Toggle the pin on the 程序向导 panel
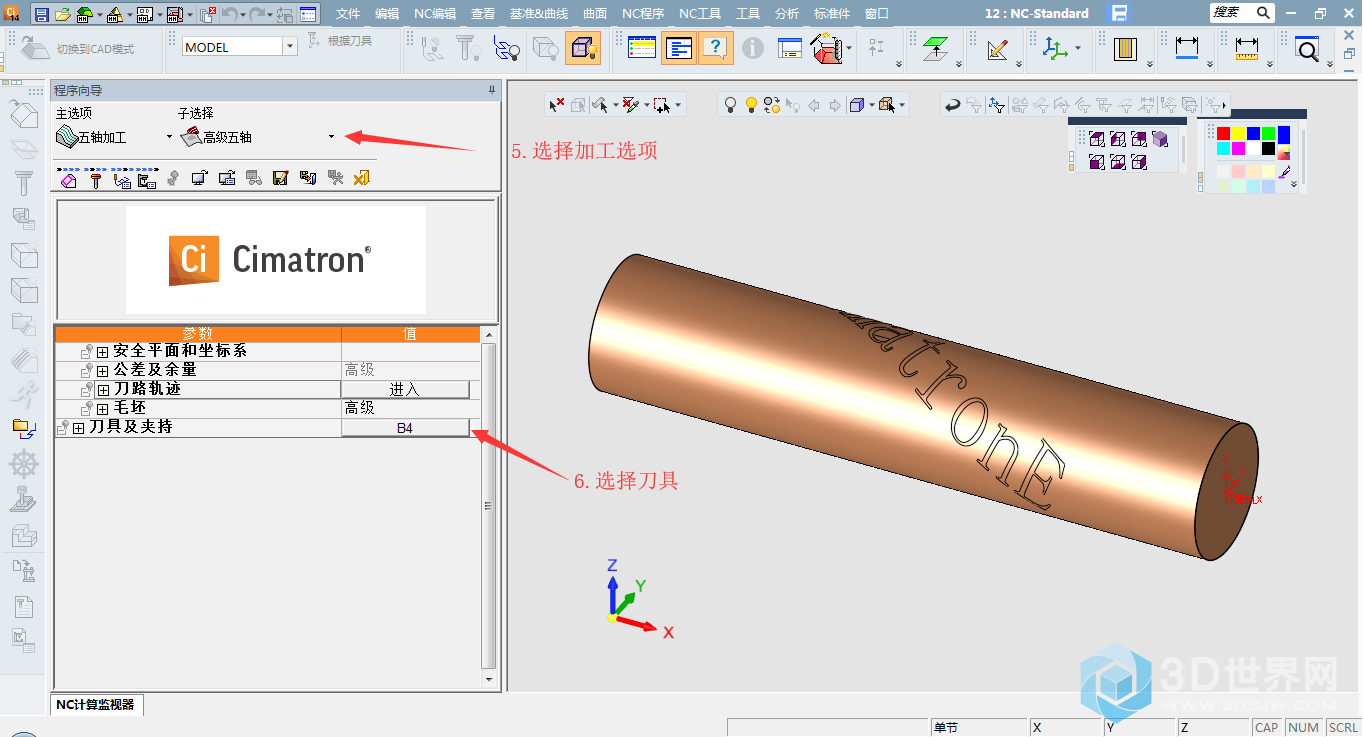Viewport: 1363px width, 737px height. 491,90
